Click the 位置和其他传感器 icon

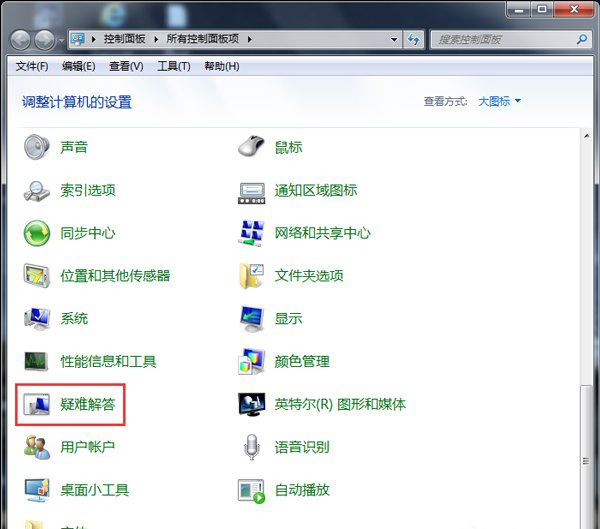click(37, 276)
